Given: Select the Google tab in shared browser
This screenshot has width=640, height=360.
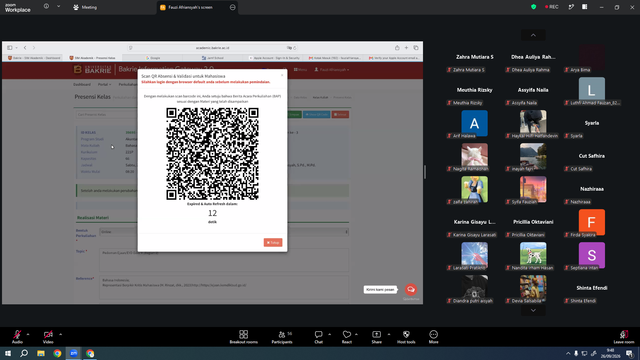Looking at the screenshot, I should [153, 58].
